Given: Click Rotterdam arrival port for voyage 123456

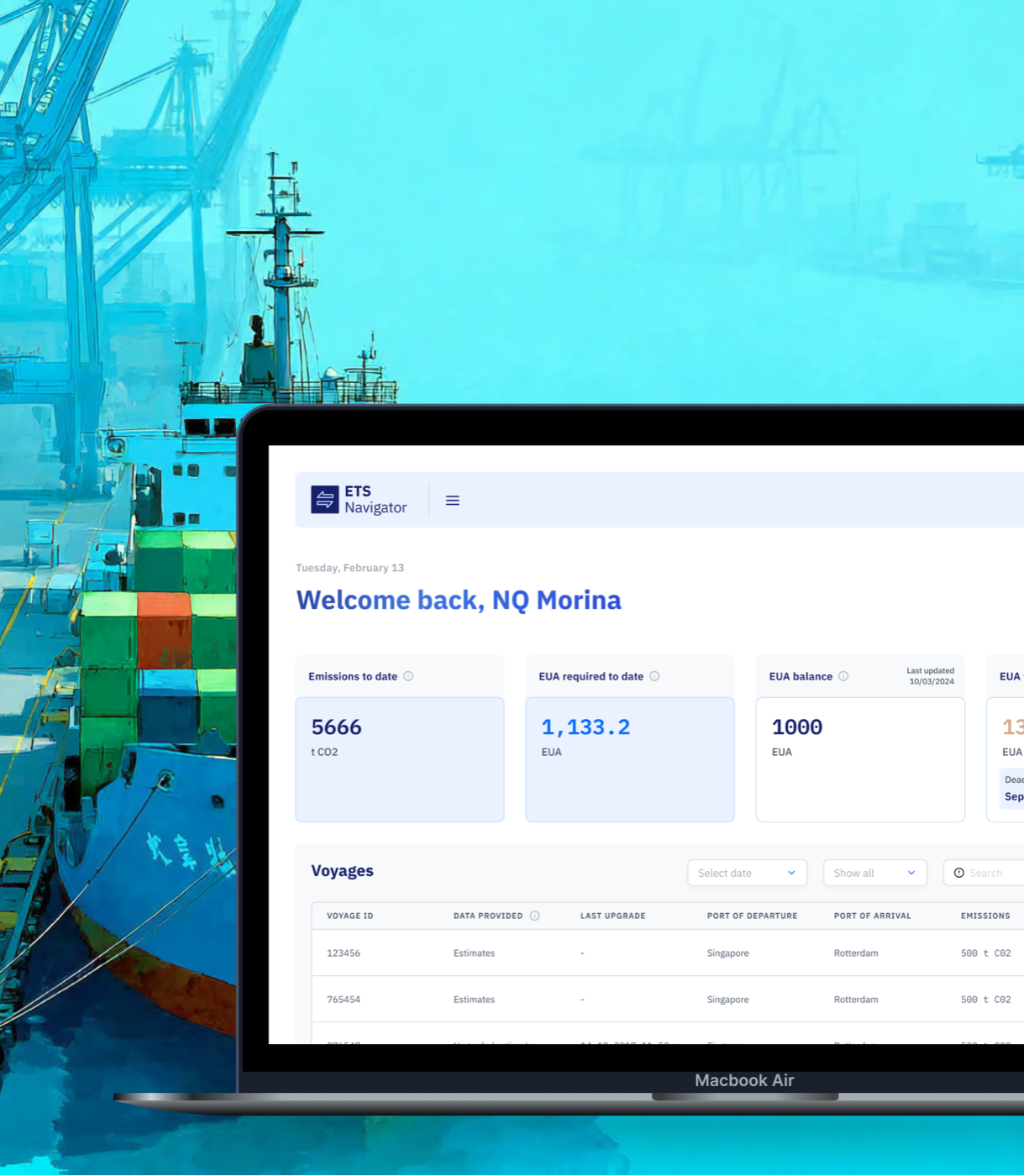Looking at the screenshot, I should [x=856, y=953].
